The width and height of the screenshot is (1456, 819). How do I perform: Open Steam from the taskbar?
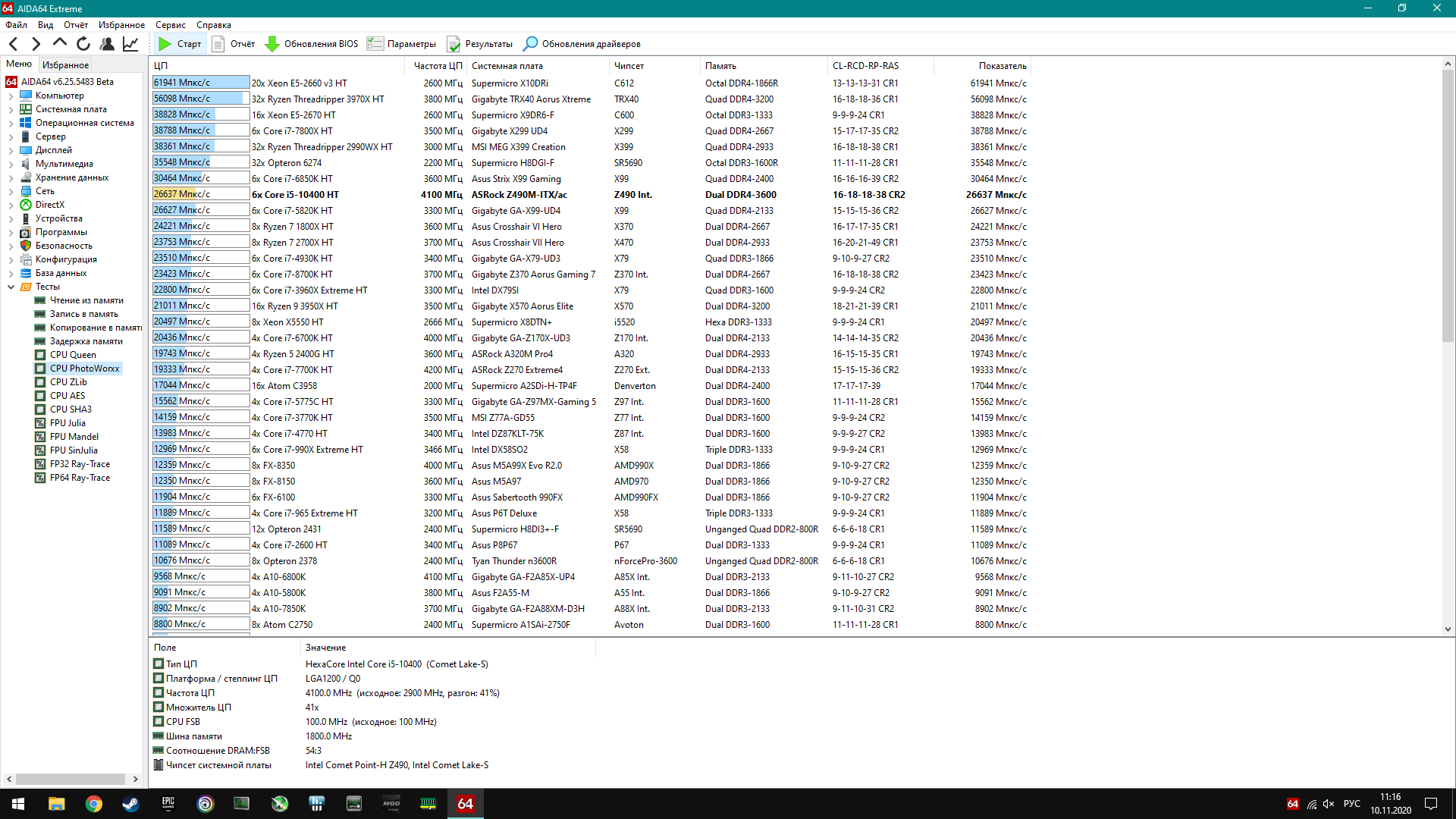(x=130, y=804)
